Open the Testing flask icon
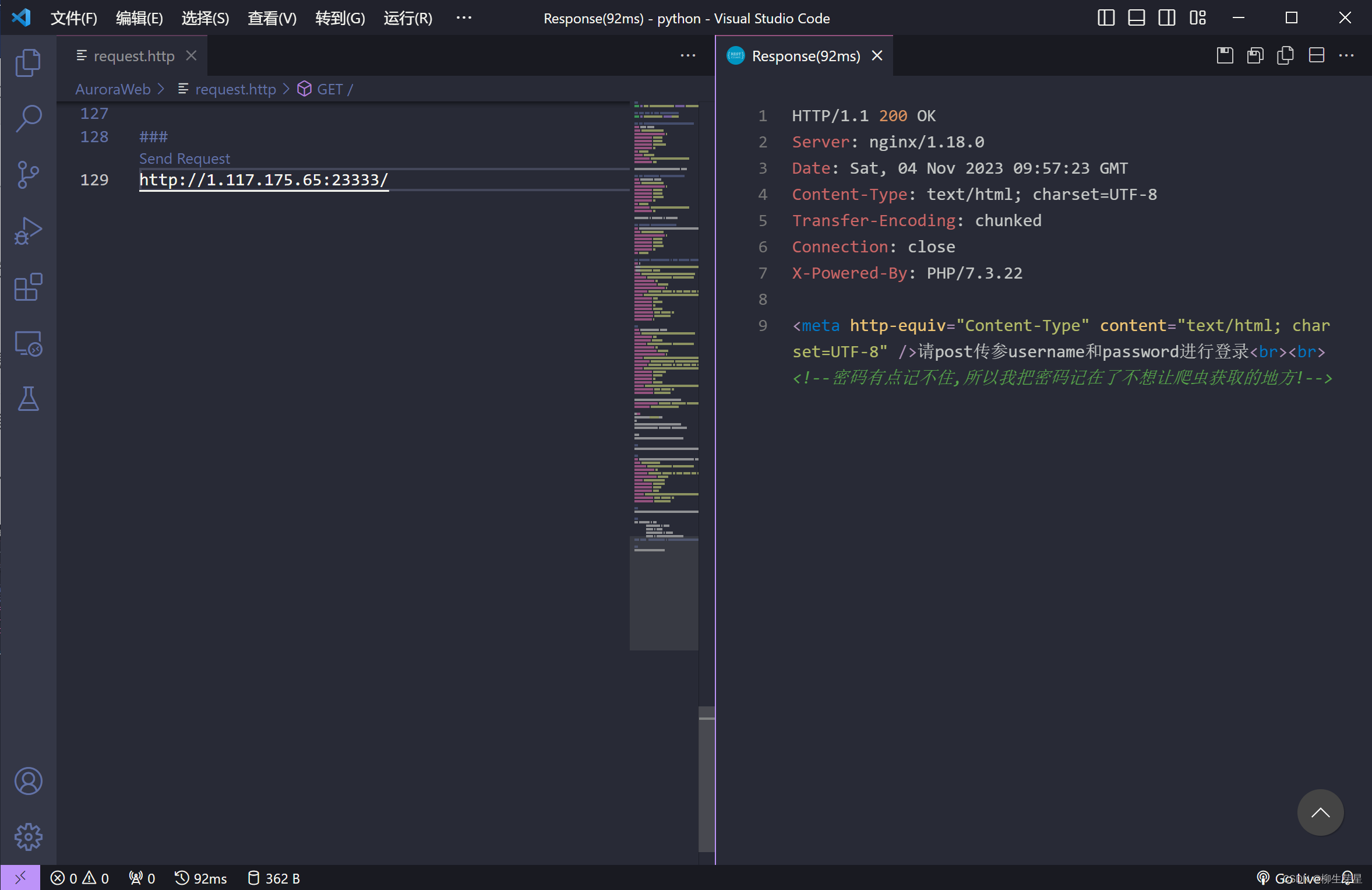This screenshot has width=1372, height=890. (x=28, y=399)
